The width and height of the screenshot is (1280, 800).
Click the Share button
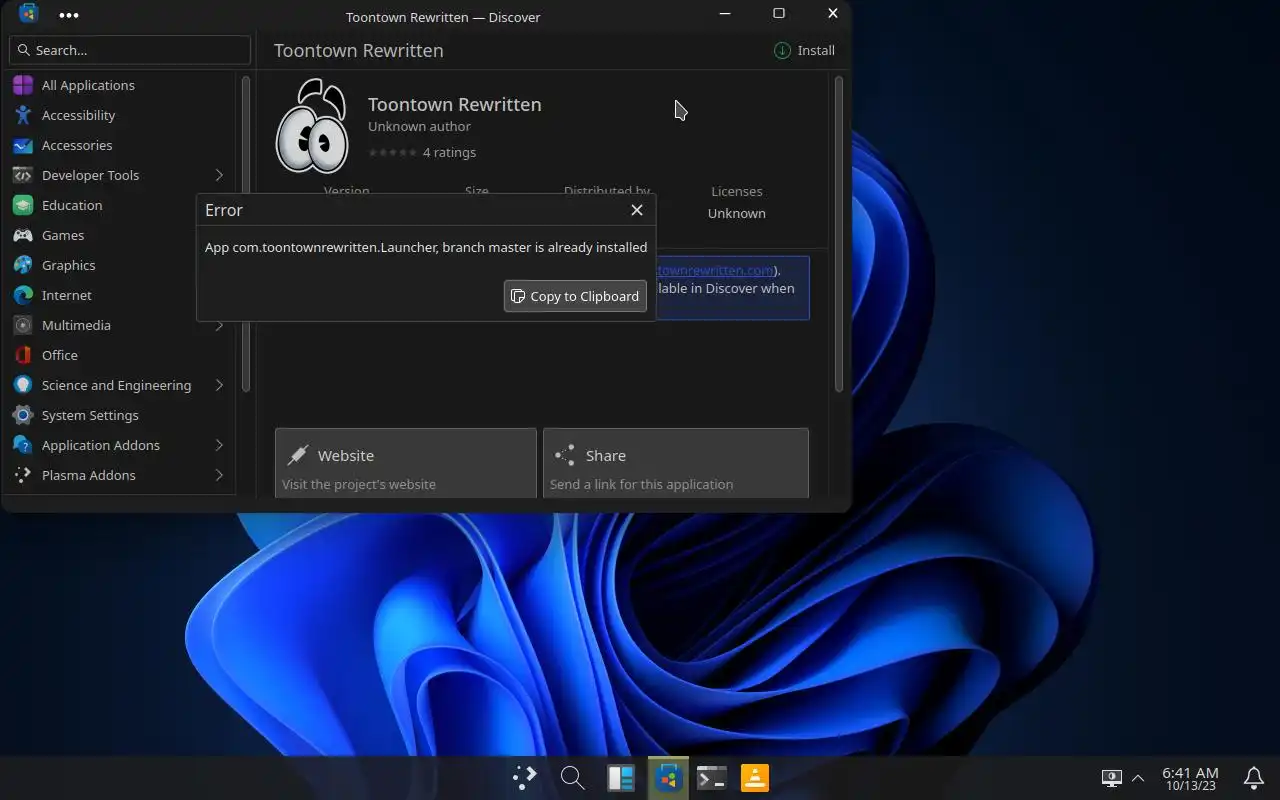tap(676, 463)
